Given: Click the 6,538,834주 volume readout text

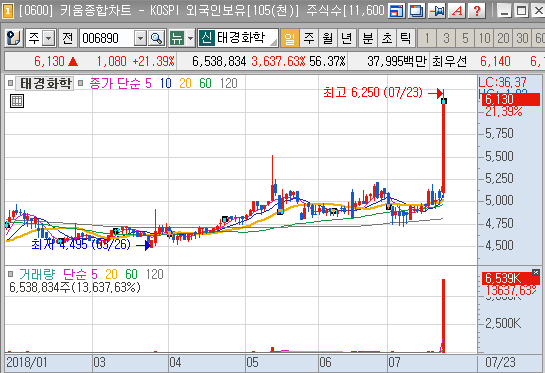Looking at the screenshot, I should click(75, 287).
